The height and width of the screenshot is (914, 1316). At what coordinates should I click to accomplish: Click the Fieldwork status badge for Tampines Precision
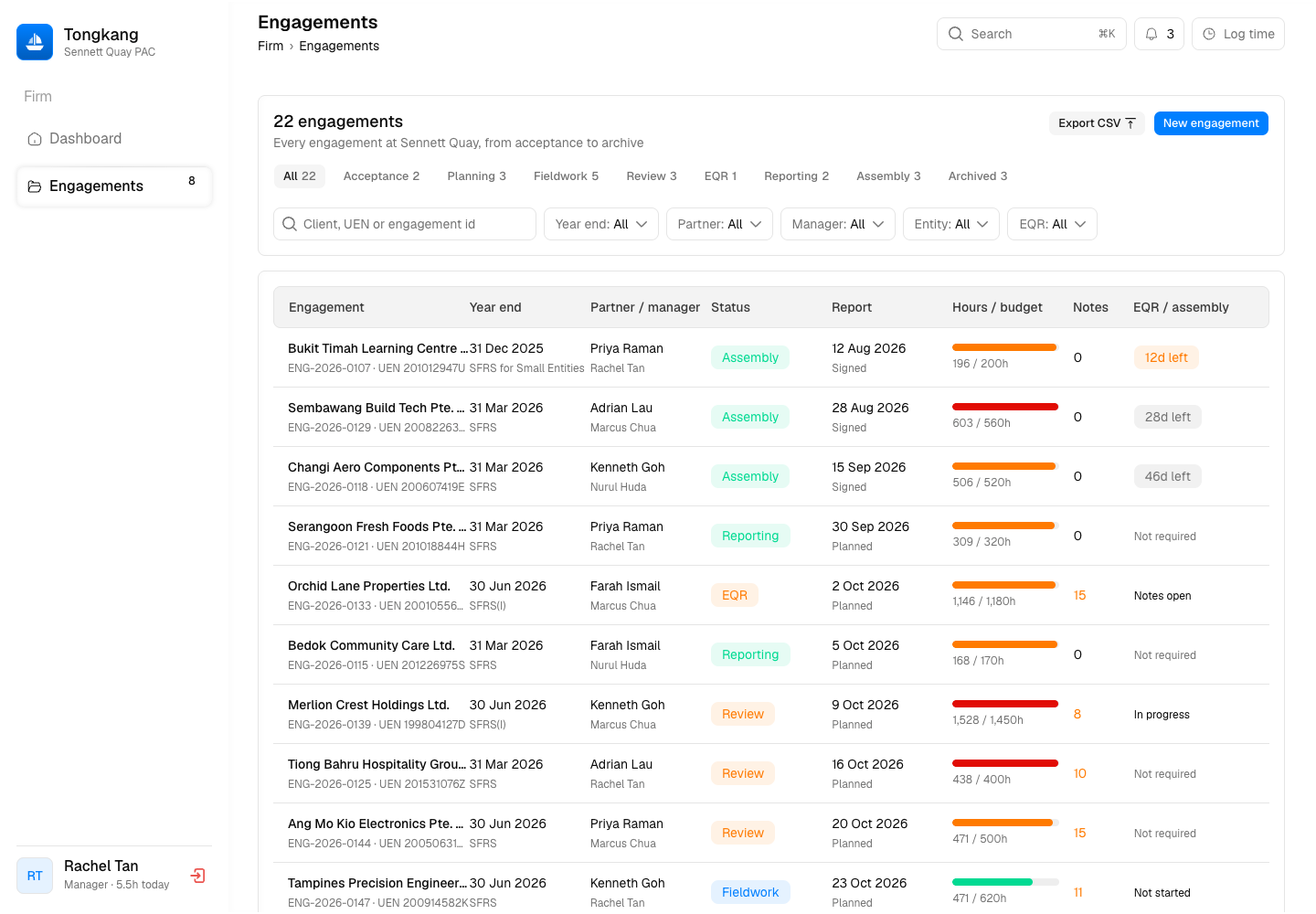point(750,892)
